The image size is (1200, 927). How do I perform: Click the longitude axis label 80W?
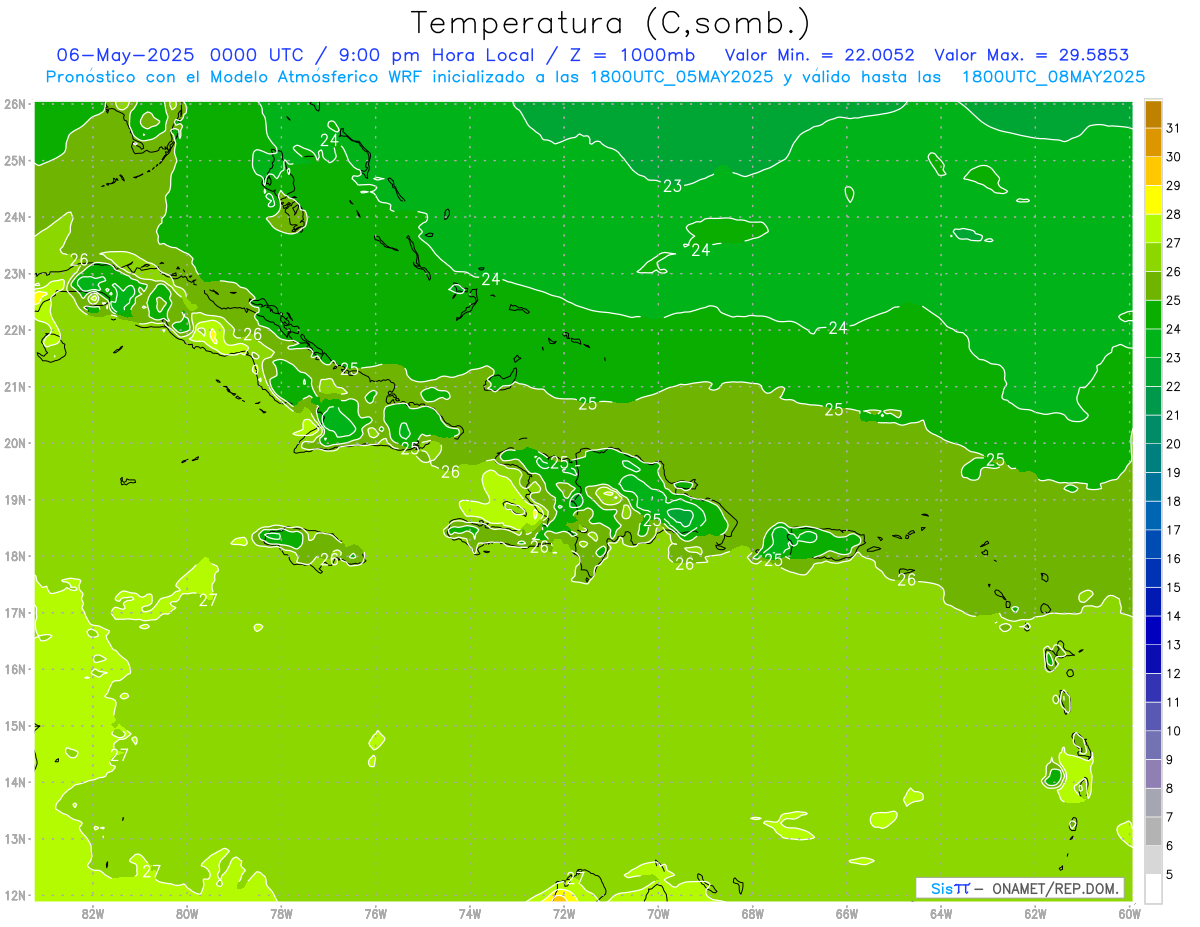coord(187,913)
